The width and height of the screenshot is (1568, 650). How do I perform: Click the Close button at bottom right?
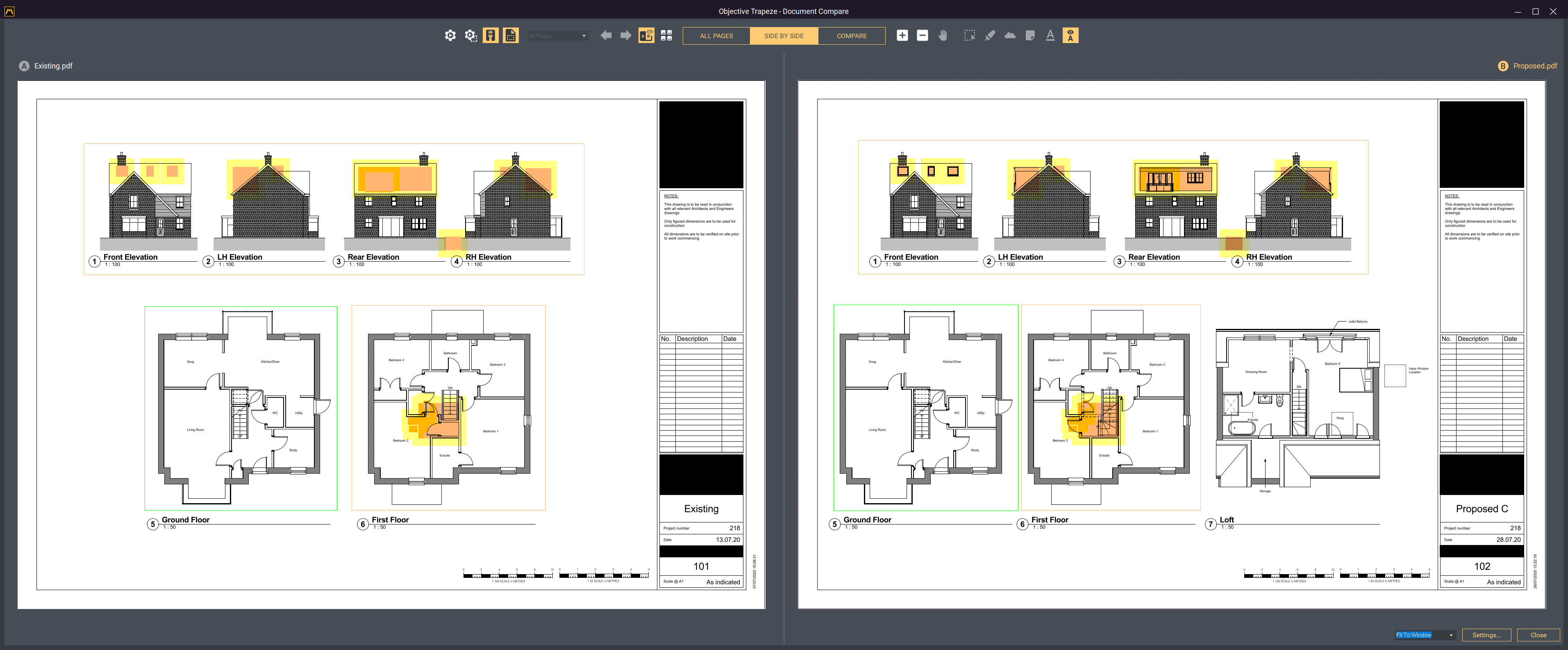pyautogui.click(x=1538, y=635)
